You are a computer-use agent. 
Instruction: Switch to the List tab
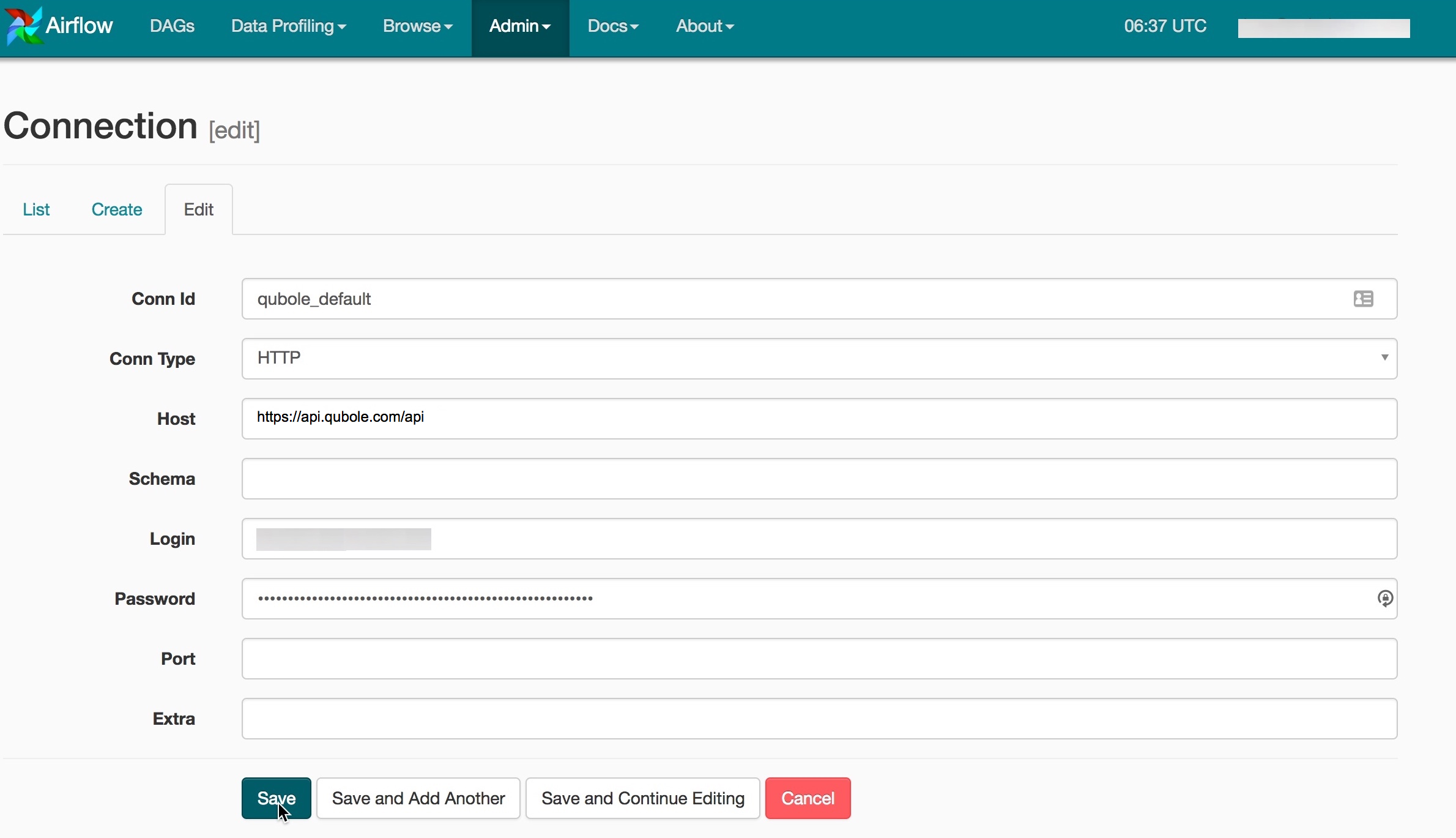(36, 209)
